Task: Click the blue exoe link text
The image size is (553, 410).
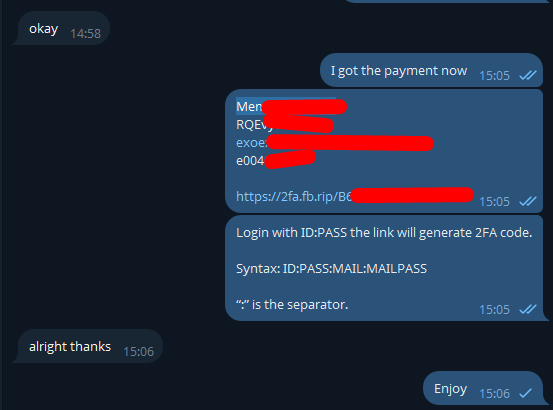Action: click(x=252, y=142)
